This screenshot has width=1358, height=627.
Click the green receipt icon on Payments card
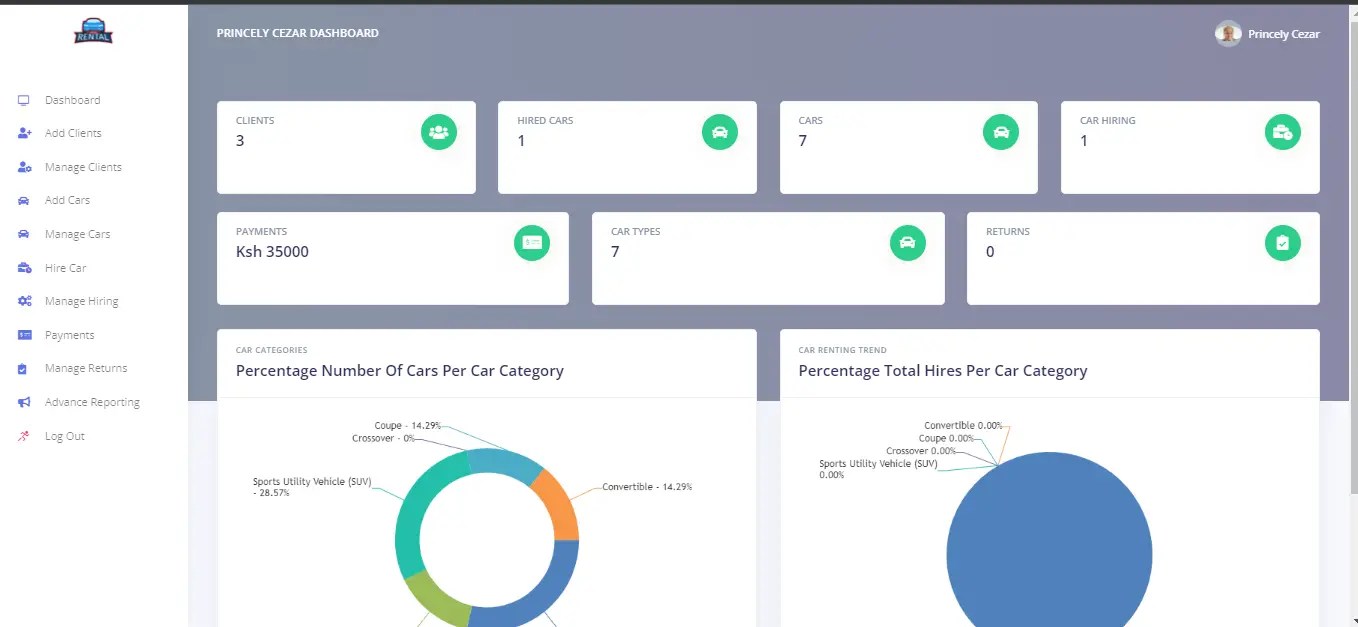pyautogui.click(x=532, y=242)
